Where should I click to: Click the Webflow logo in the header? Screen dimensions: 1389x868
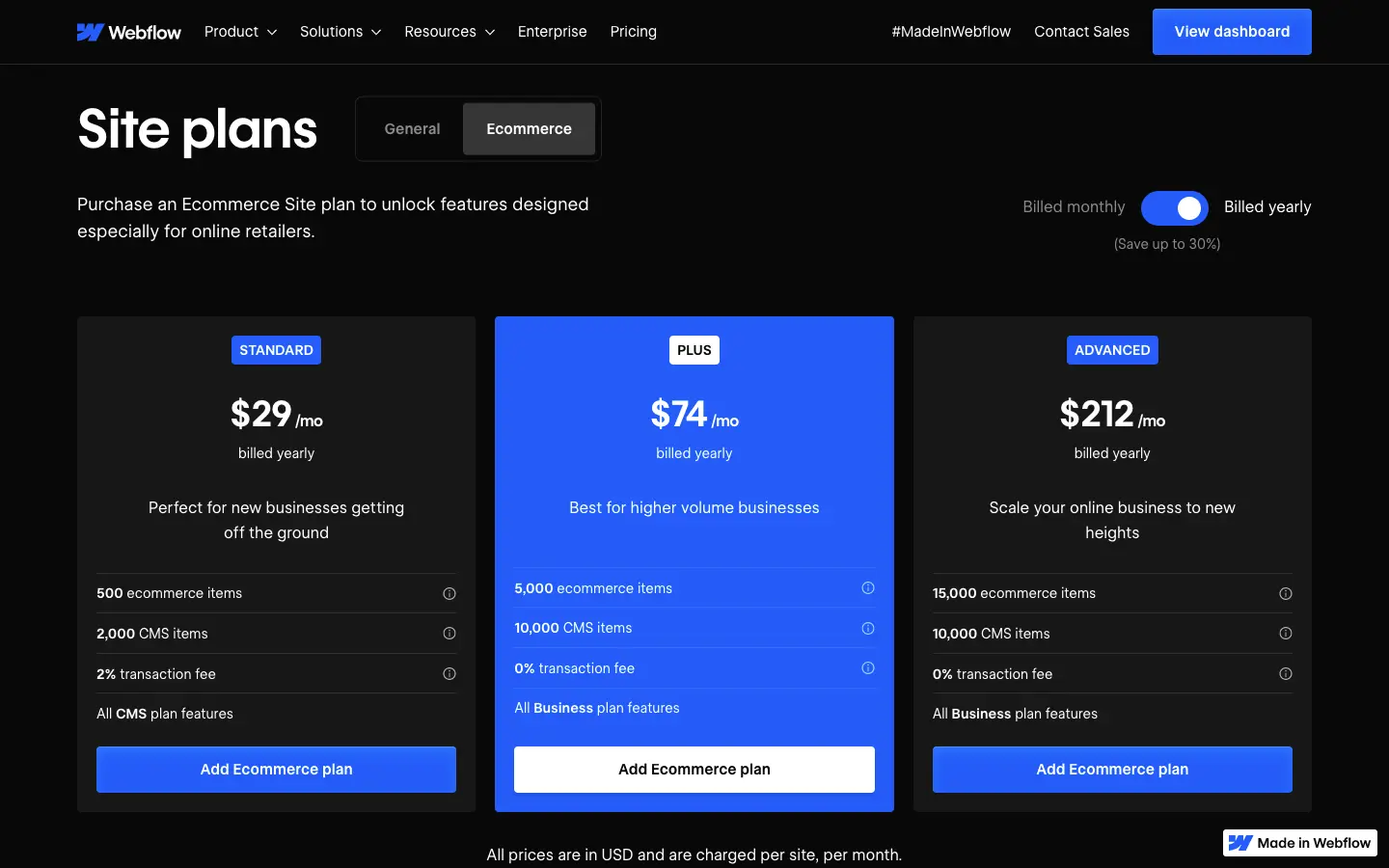tap(129, 32)
